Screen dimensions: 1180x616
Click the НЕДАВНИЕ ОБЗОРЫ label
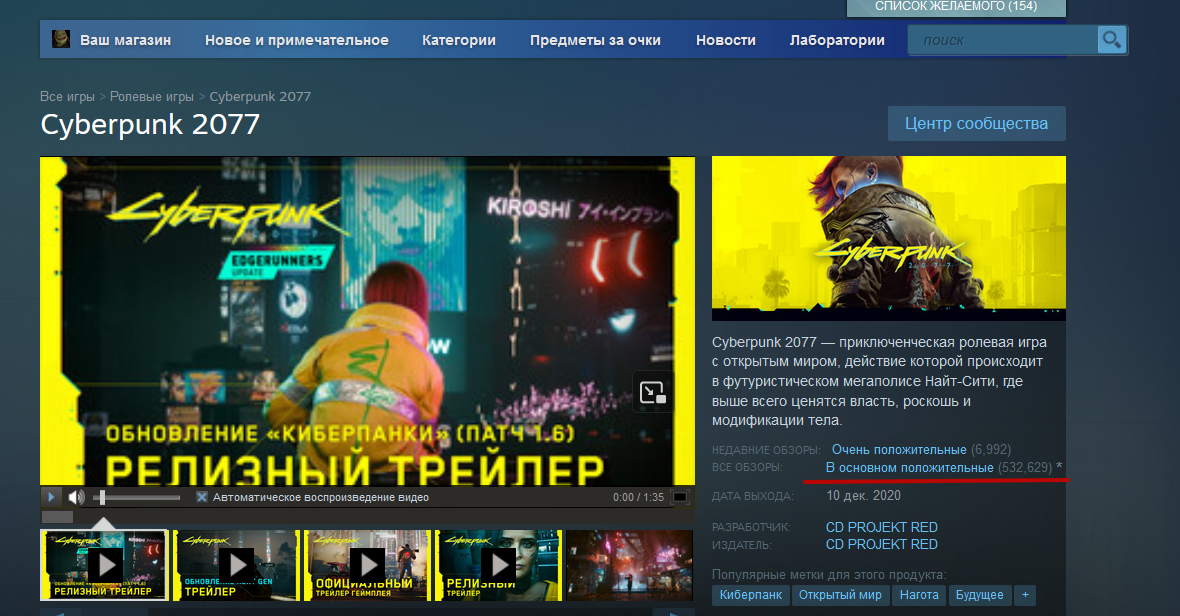tap(765, 450)
